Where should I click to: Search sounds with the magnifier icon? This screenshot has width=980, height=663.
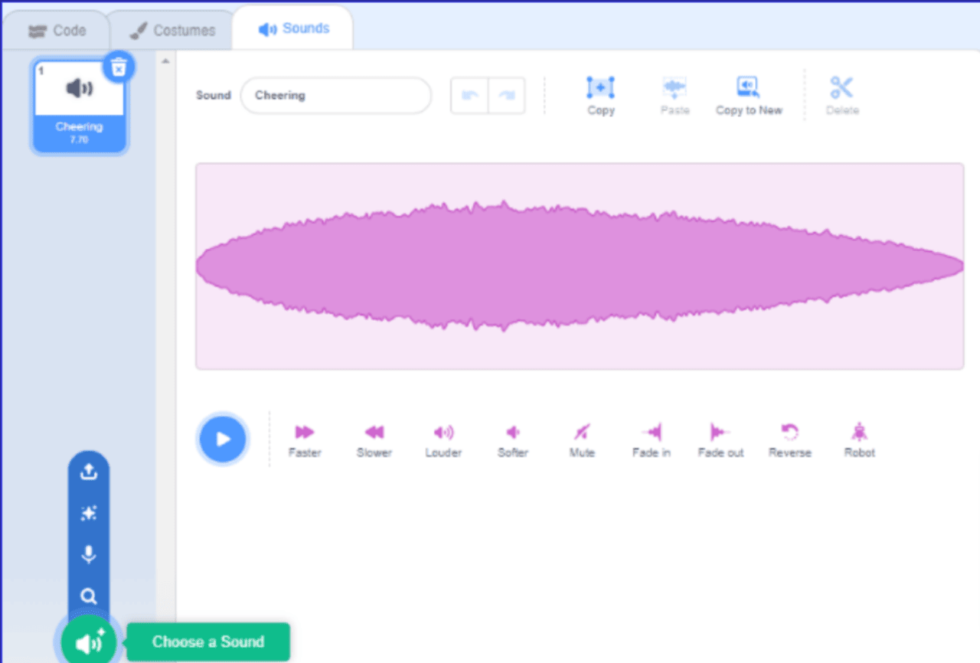tap(88, 597)
